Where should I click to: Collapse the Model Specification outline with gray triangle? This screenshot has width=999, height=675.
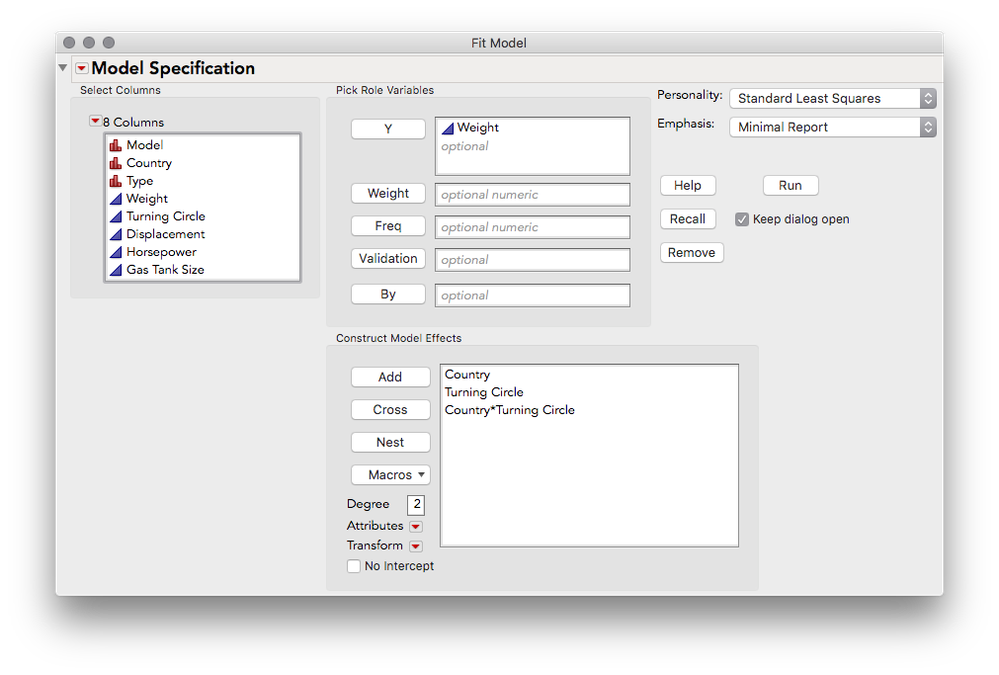coord(62,68)
